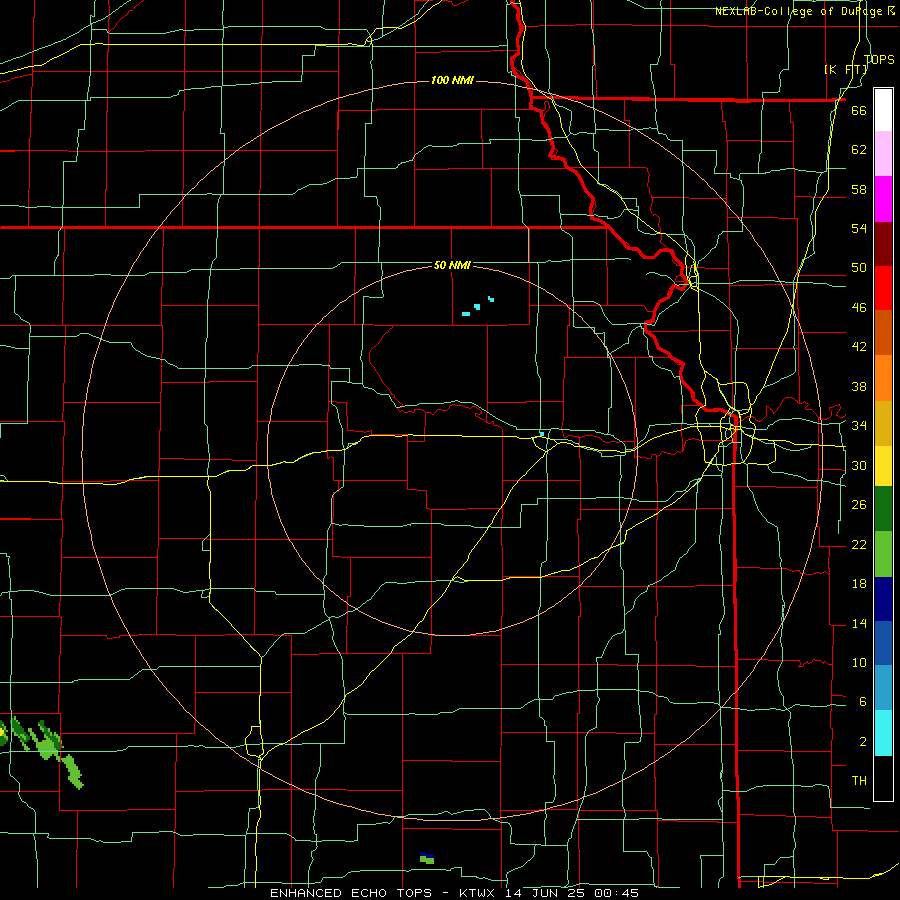Click the light blue 6 kft legend swatch

pyautogui.click(x=883, y=688)
